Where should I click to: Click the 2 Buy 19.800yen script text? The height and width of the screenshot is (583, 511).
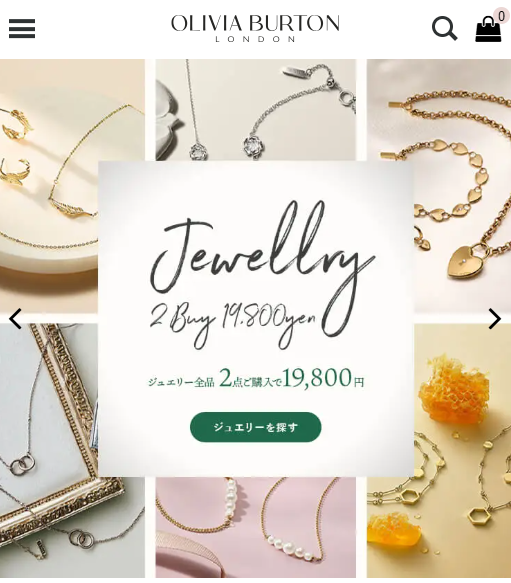tap(233, 323)
